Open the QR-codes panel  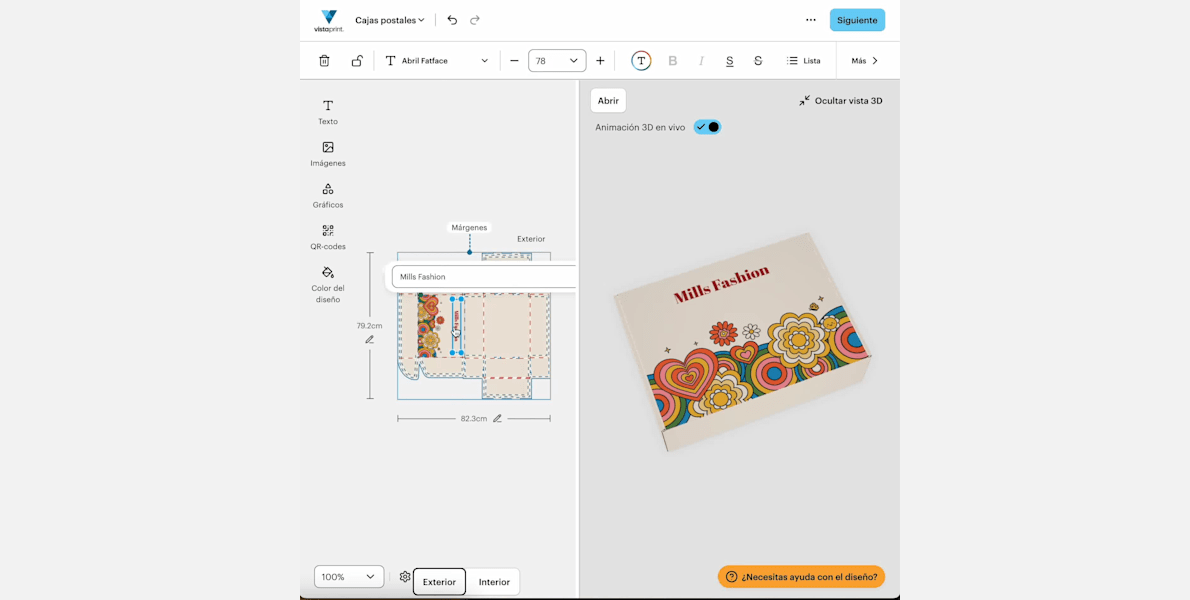(x=328, y=237)
